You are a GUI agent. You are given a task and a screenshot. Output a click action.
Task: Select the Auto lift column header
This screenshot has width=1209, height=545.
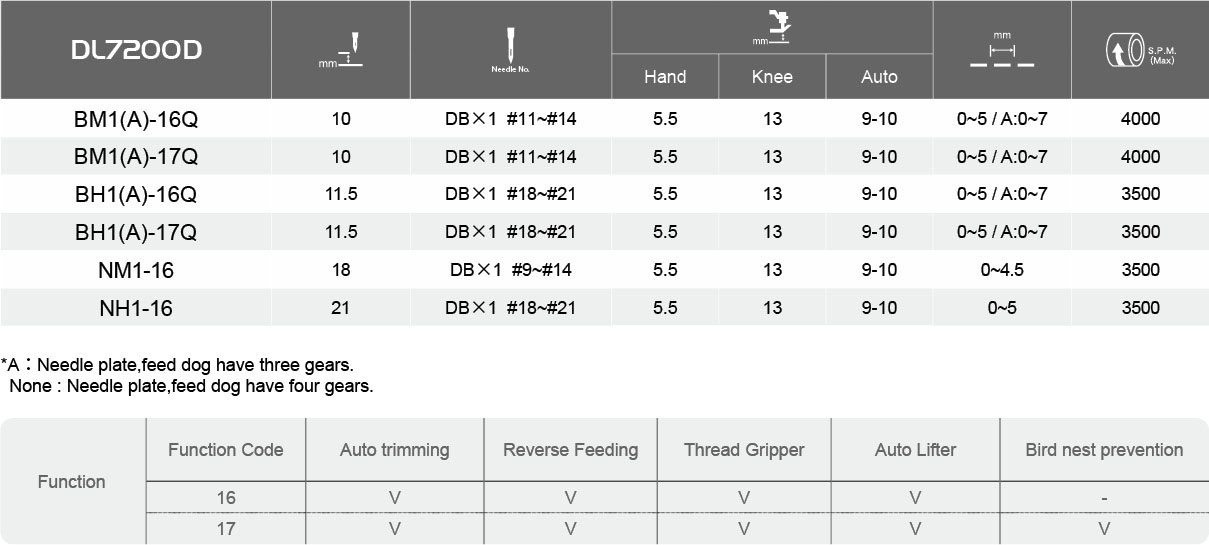point(879,77)
